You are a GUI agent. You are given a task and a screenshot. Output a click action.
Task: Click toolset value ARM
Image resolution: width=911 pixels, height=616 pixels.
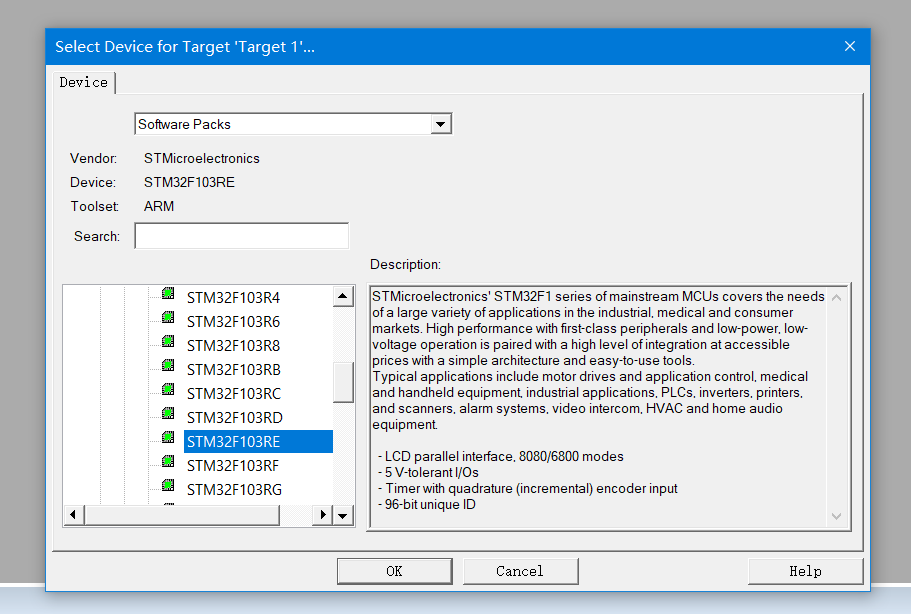[x=159, y=206]
